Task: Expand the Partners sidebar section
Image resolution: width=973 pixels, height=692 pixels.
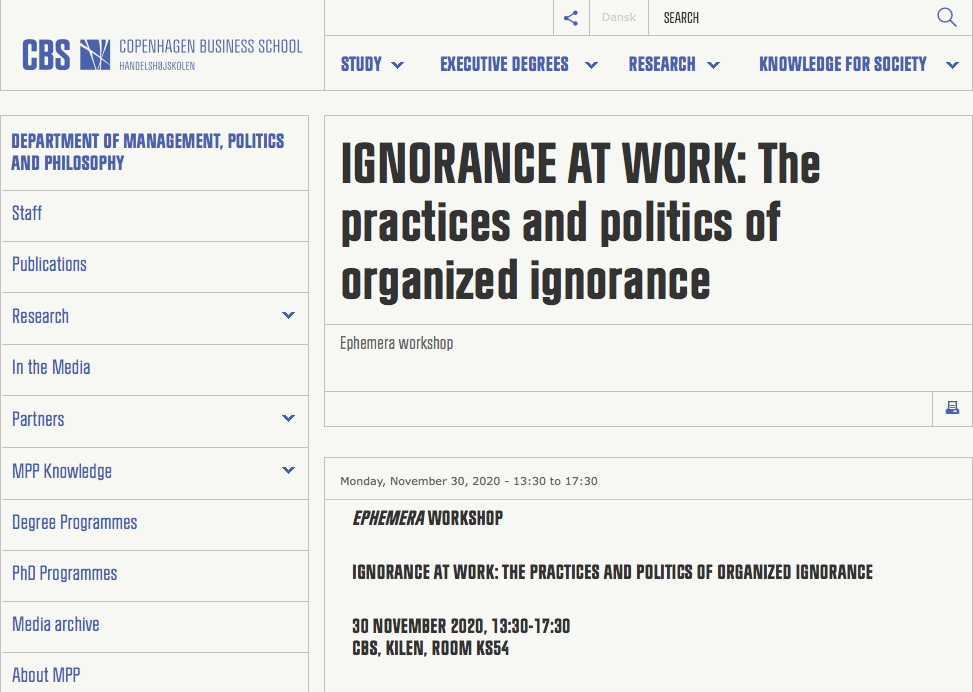Action: (288, 418)
